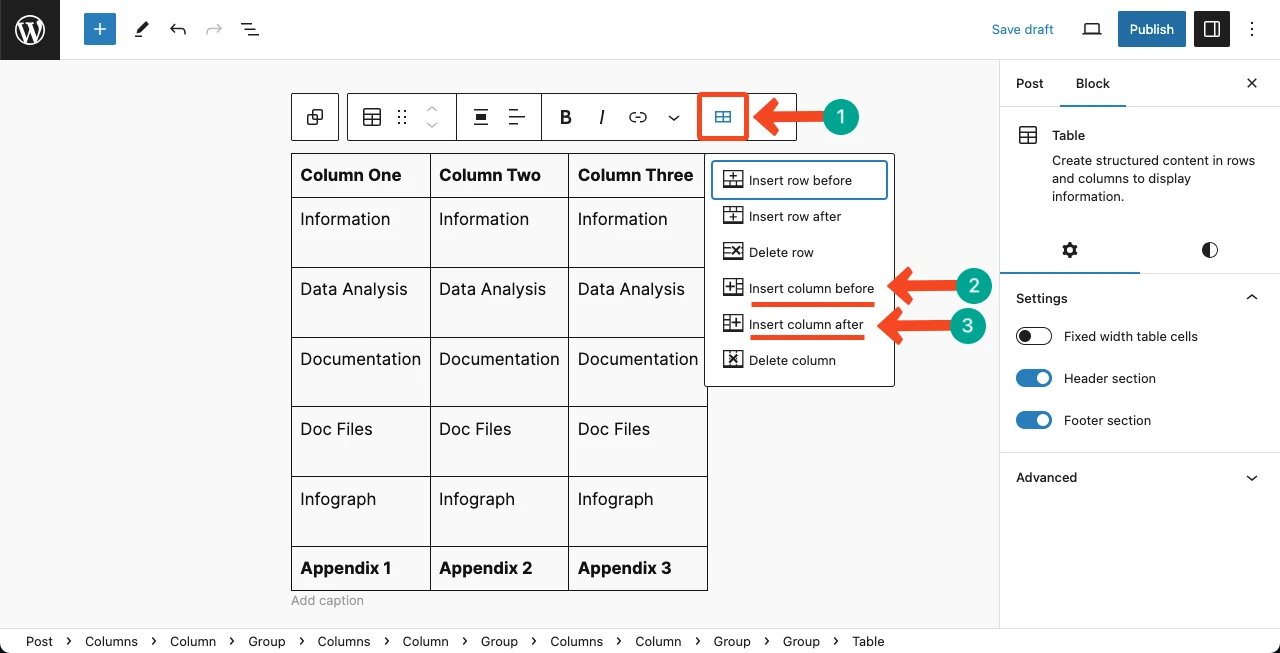
Task: Open the Styles half-circle tab
Action: click(1210, 250)
